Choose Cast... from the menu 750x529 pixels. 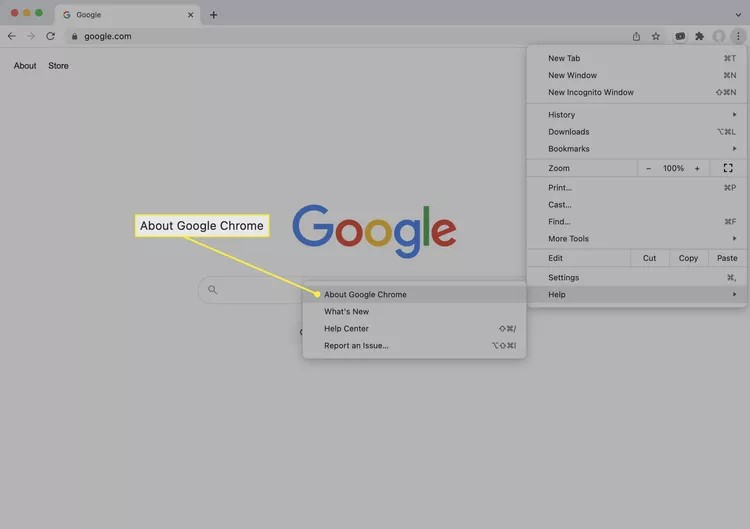pyautogui.click(x=636, y=205)
